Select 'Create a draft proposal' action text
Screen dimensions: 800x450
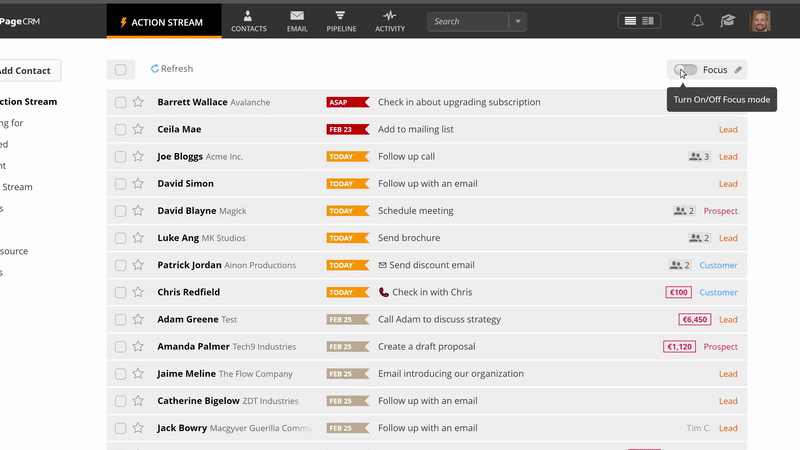tap(427, 346)
